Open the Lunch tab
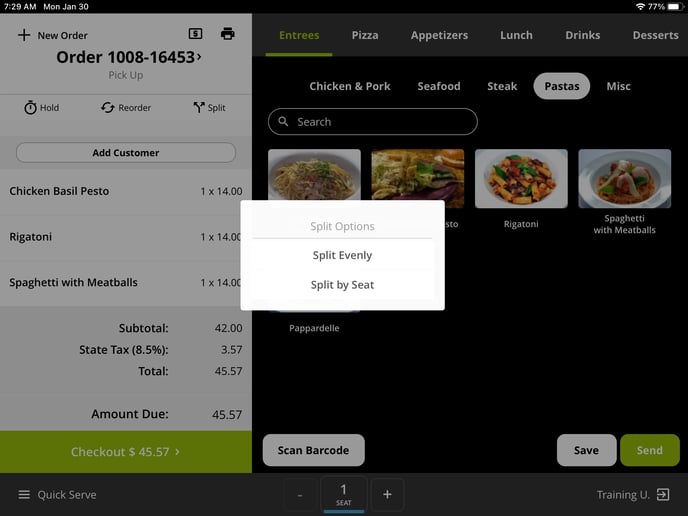 click(516, 35)
